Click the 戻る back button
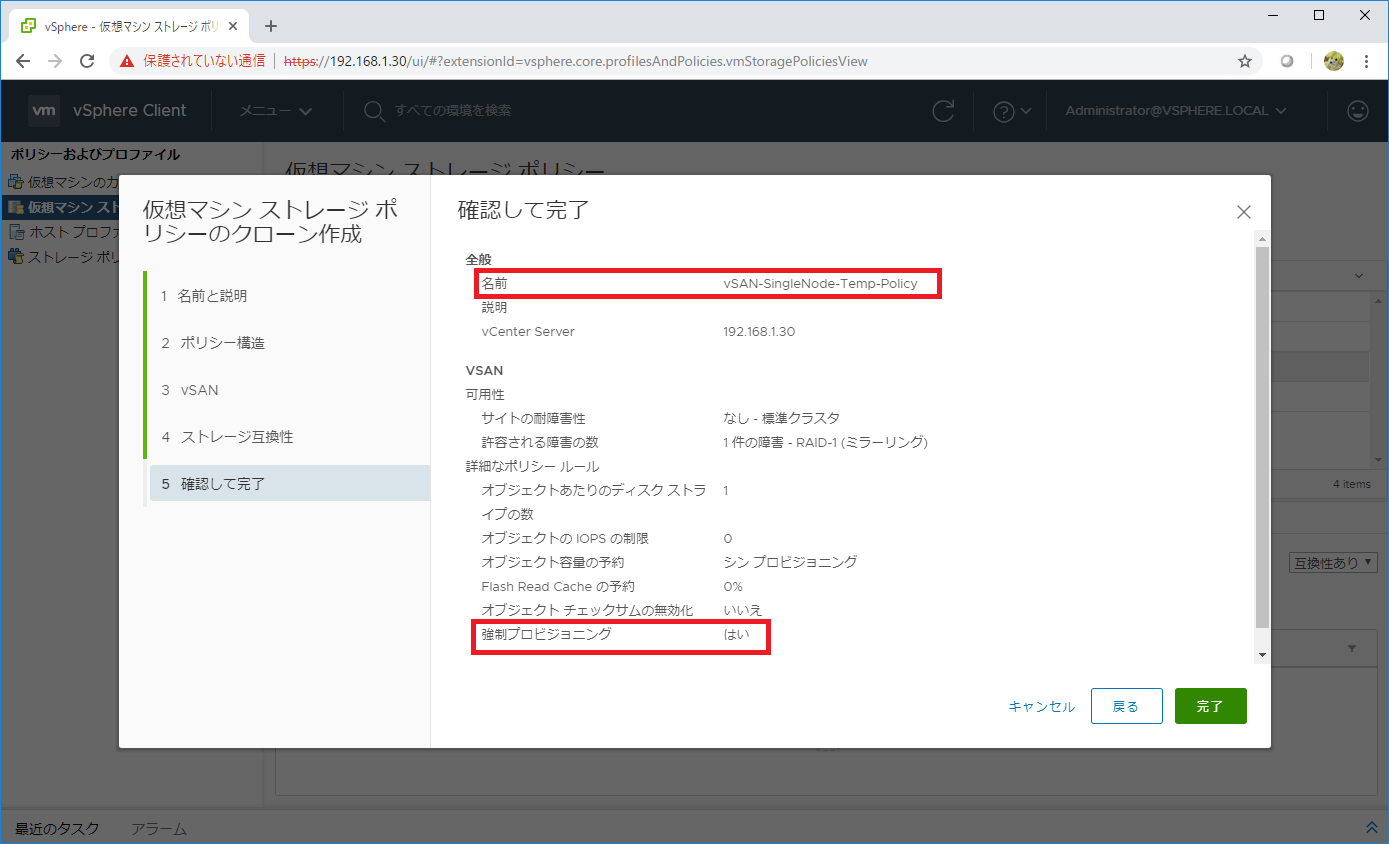 (1126, 706)
